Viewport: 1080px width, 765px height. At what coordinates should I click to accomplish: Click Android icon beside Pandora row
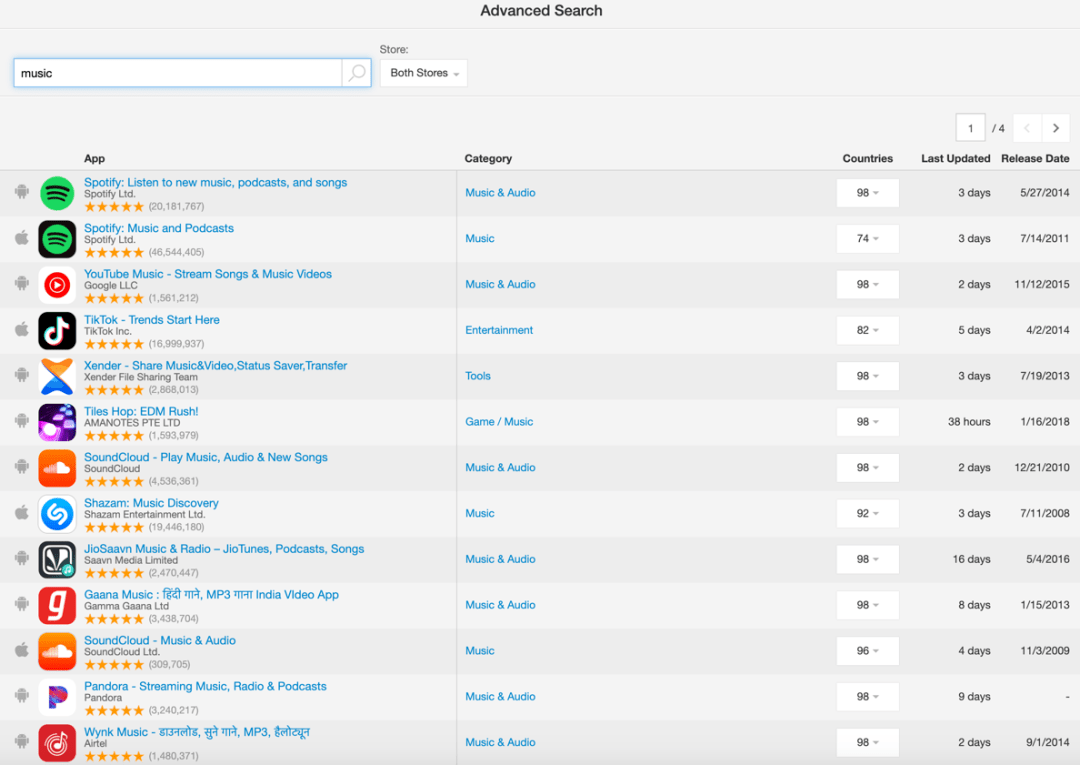tap(22, 695)
